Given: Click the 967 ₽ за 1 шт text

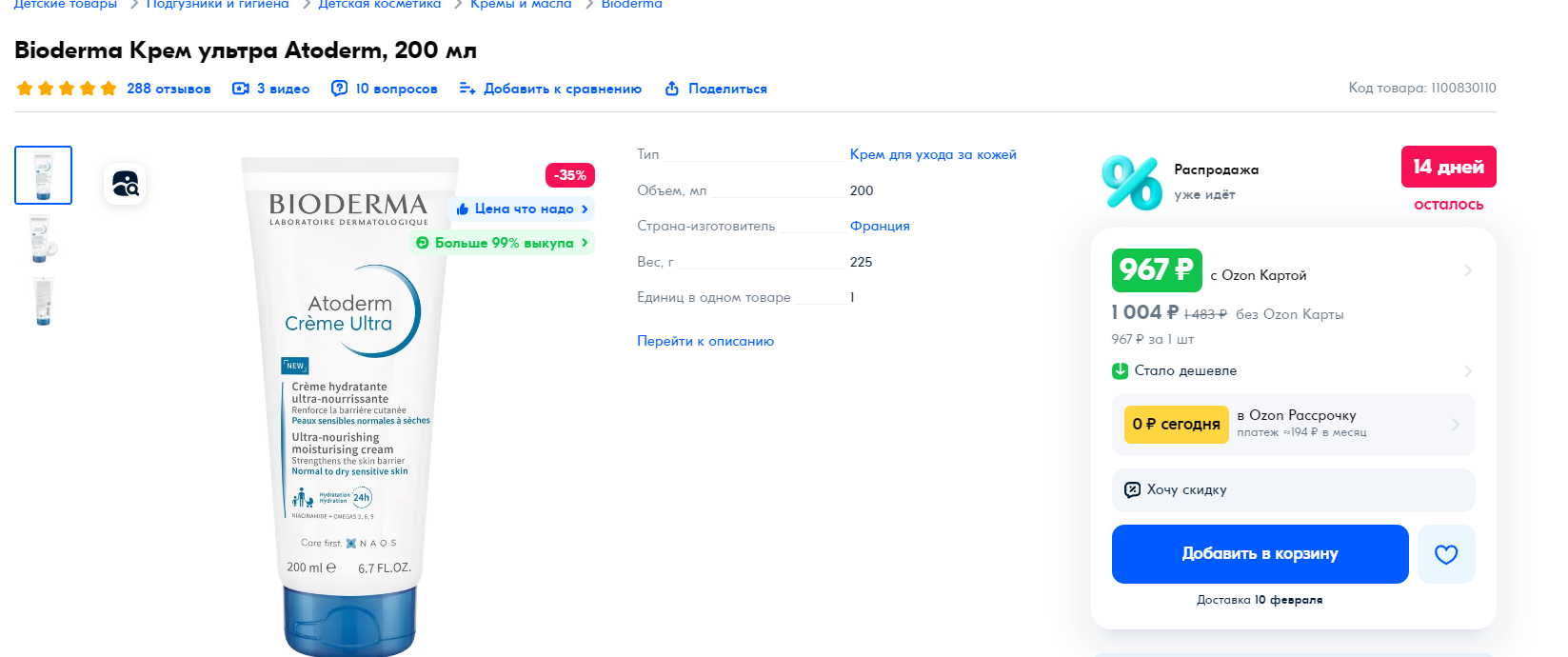Looking at the screenshot, I should point(1152,339).
